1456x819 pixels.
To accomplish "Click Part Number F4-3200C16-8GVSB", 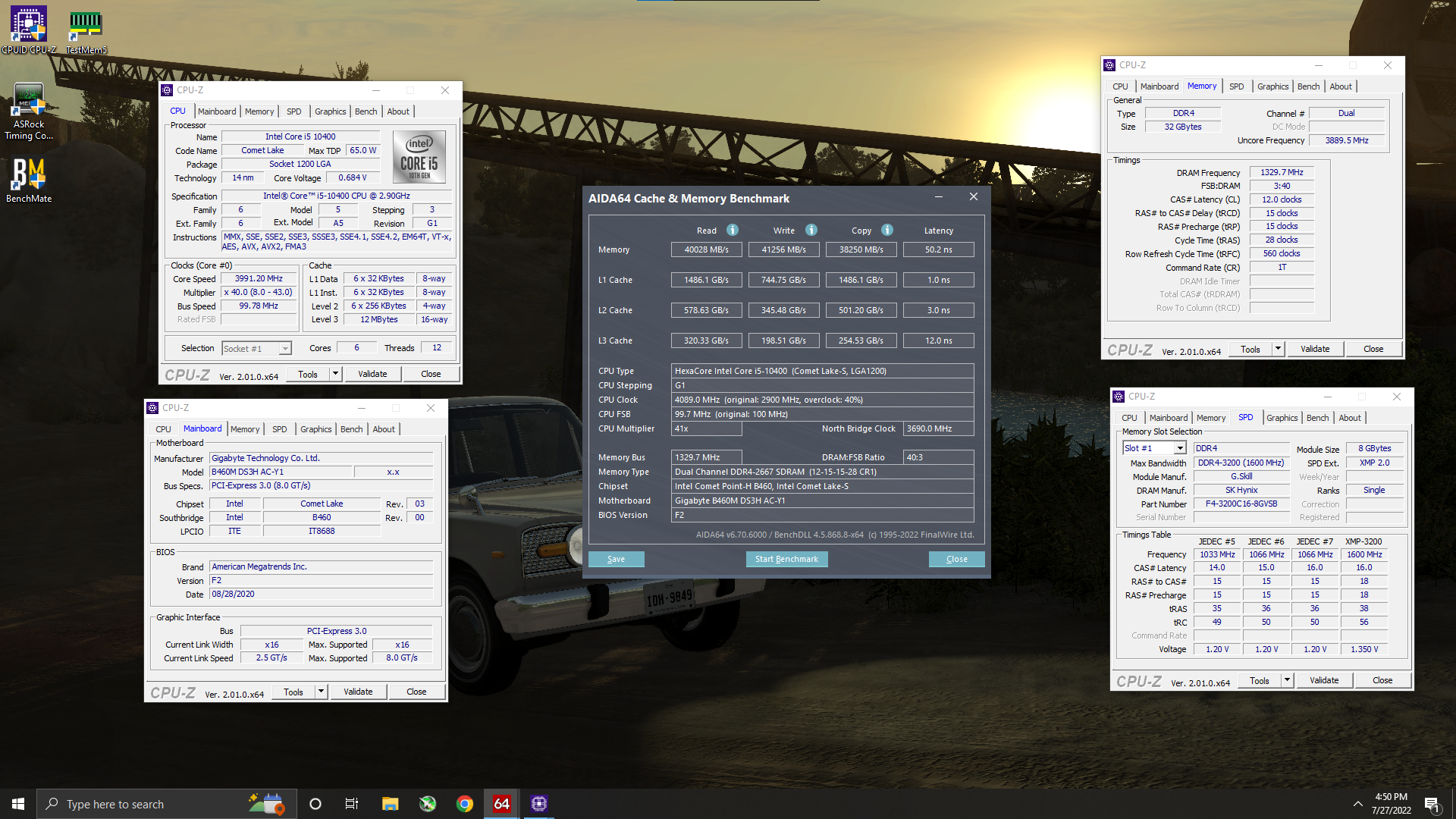I will 1241,504.
